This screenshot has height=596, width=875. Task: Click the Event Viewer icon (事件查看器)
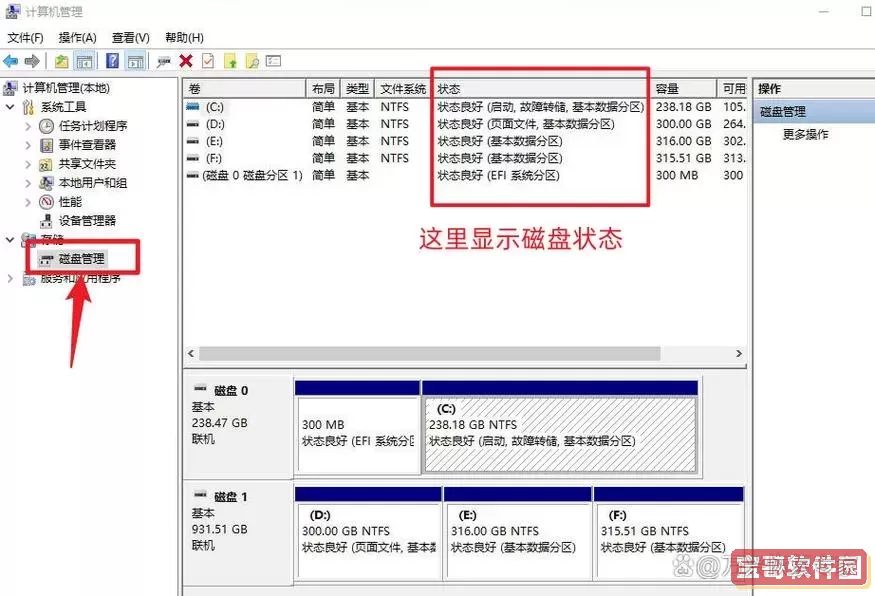(46, 145)
